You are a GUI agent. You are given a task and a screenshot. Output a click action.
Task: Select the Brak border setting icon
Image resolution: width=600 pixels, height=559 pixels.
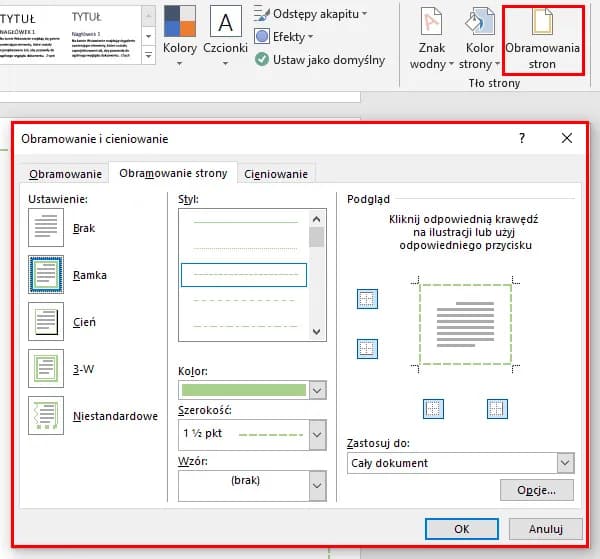click(47, 228)
